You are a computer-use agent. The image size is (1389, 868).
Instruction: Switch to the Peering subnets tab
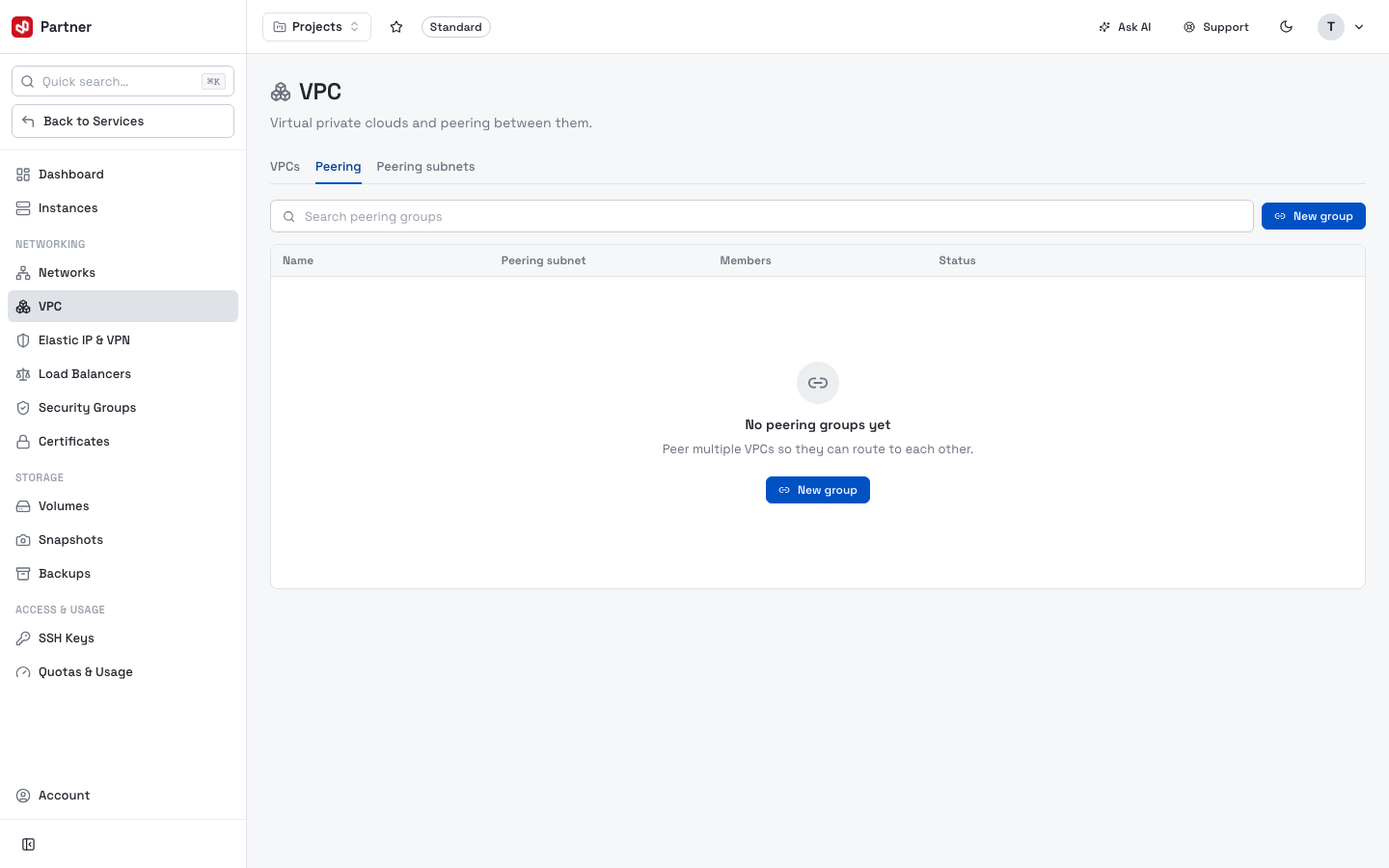(425, 167)
